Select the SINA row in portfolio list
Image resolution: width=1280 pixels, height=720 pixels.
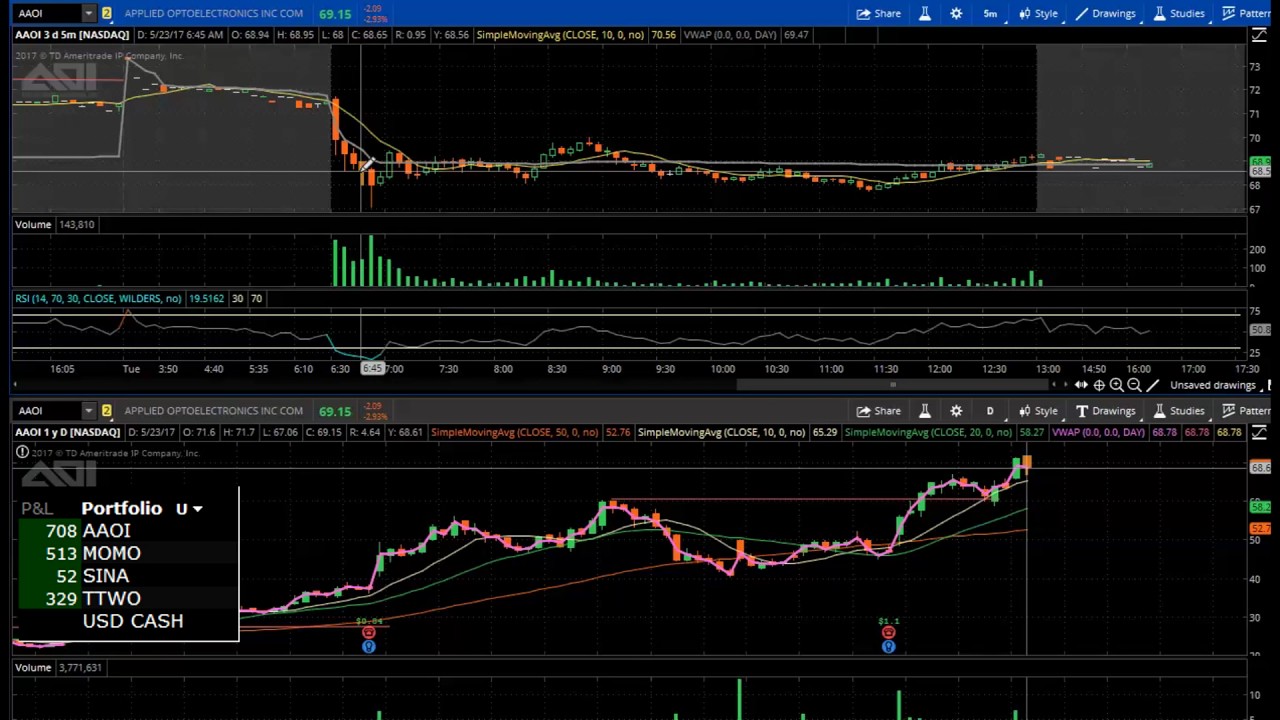pyautogui.click(x=128, y=576)
